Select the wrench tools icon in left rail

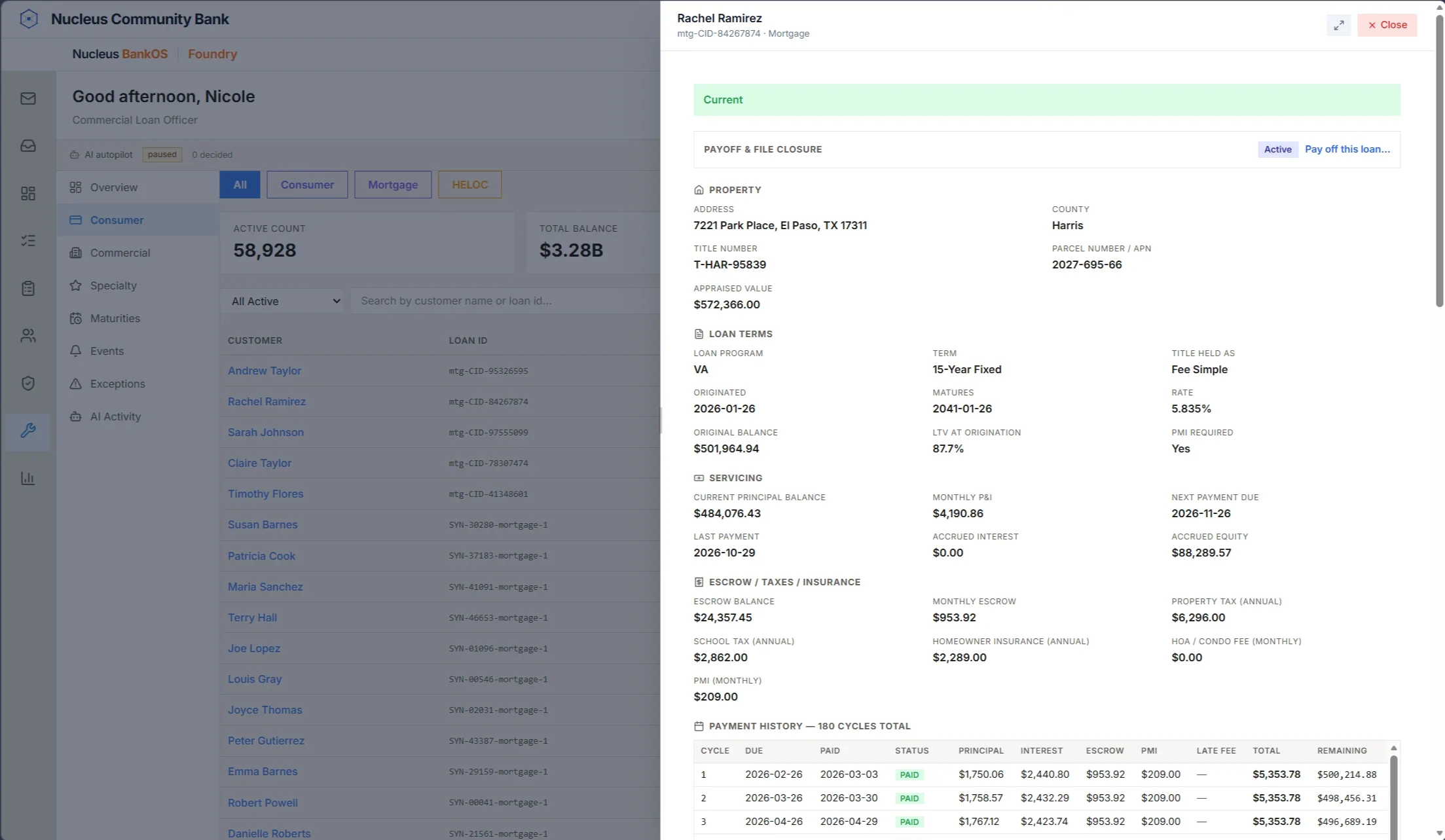click(x=28, y=431)
